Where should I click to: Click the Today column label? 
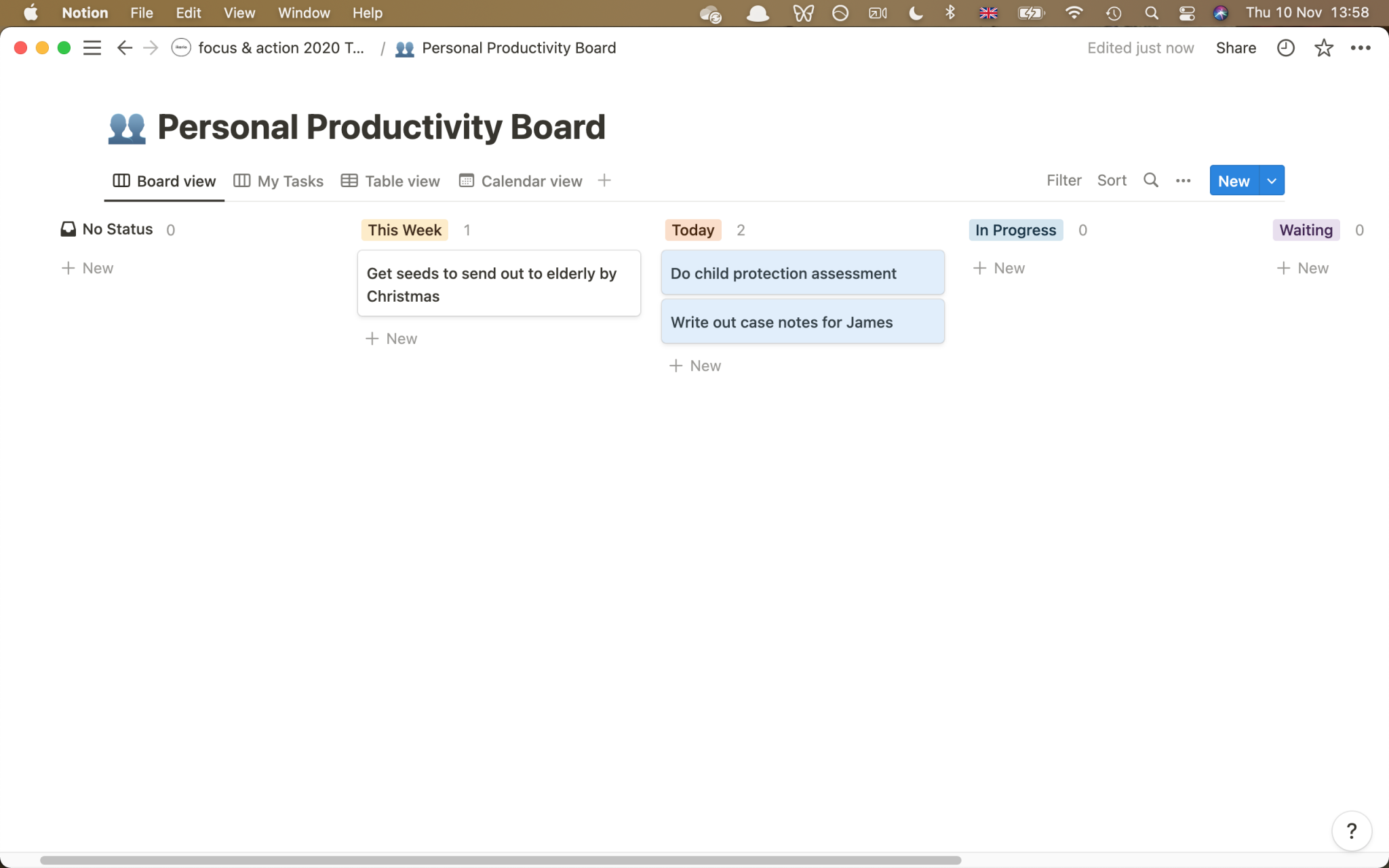[x=692, y=230]
